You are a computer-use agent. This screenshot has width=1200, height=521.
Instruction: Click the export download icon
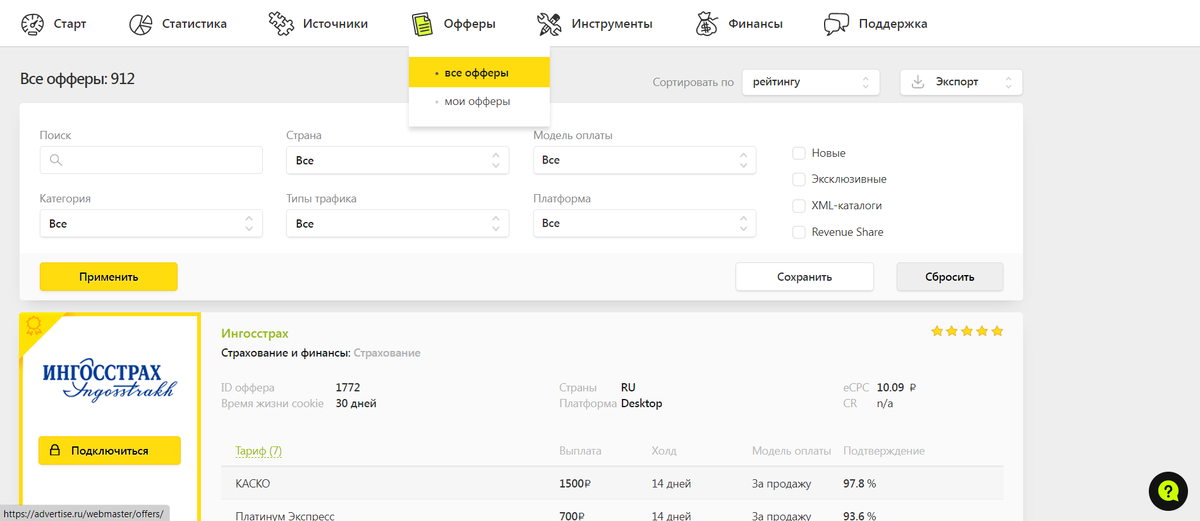pyautogui.click(x=918, y=82)
